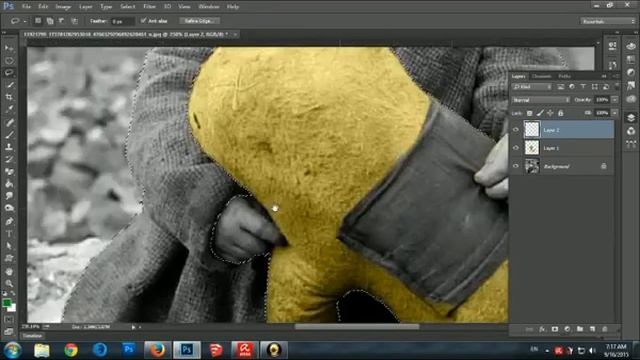
Task: Open the Layer menu
Action: pos(86,7)
